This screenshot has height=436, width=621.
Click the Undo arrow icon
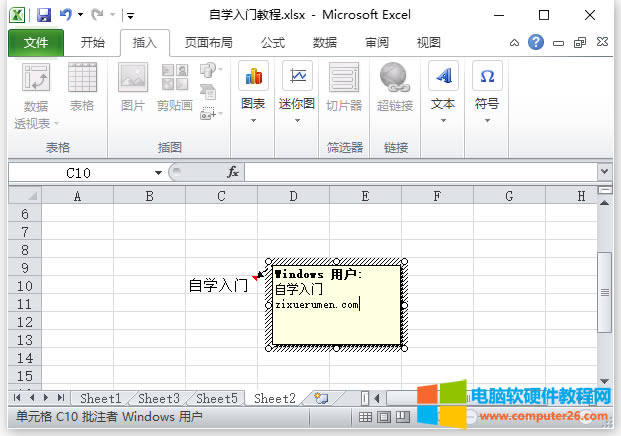click(x=65, y=15)
